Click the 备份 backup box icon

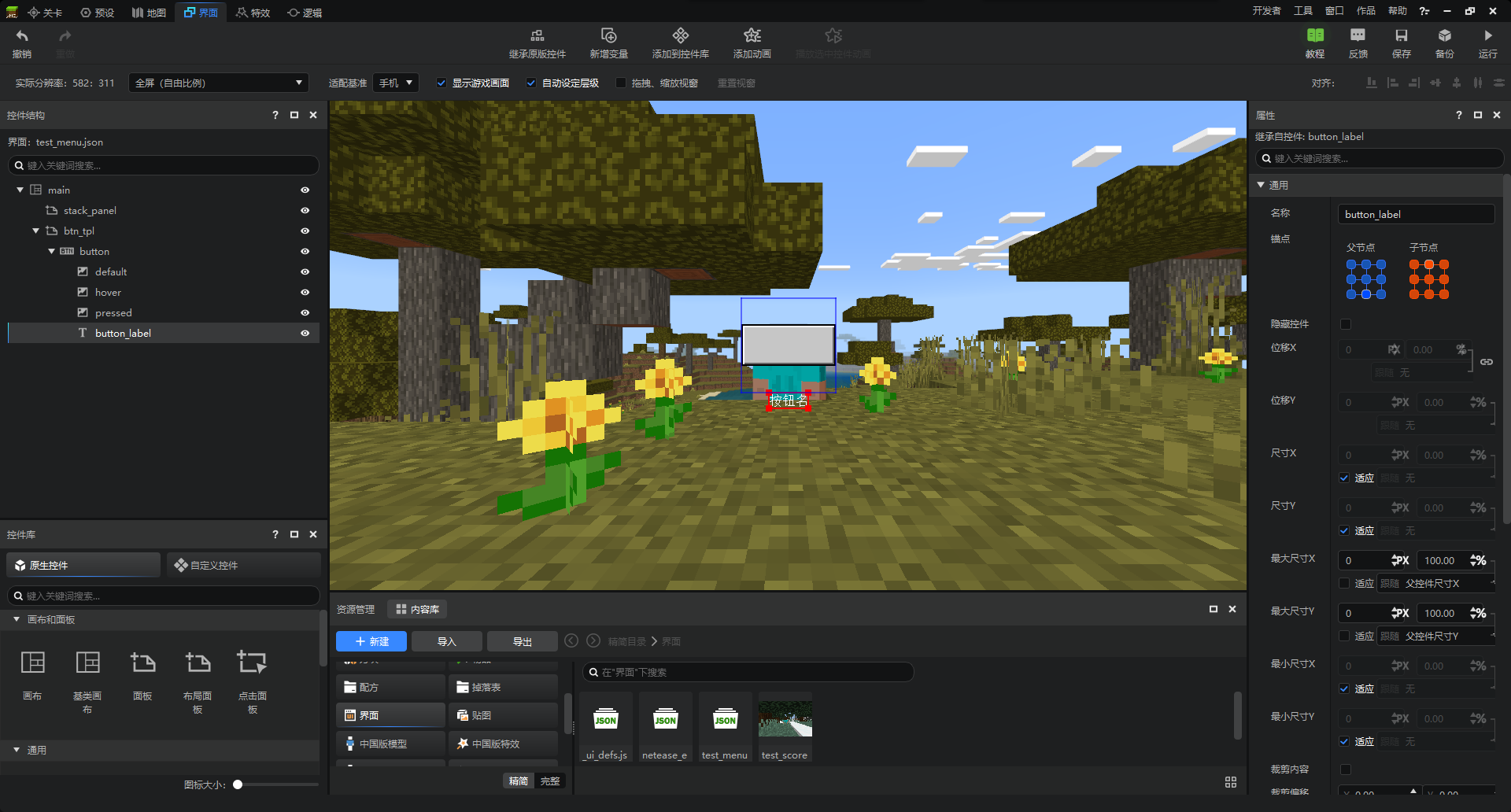(1445, 35)
